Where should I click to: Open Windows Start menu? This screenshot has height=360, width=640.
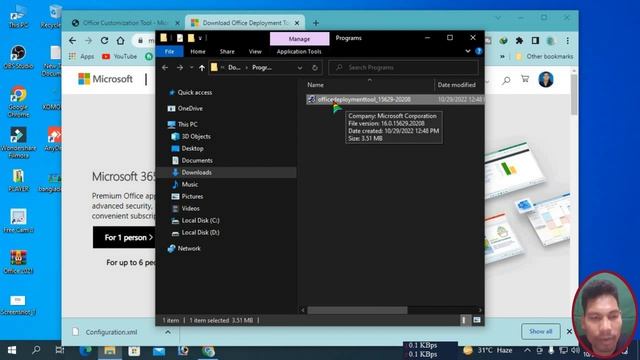click(12, 350)
